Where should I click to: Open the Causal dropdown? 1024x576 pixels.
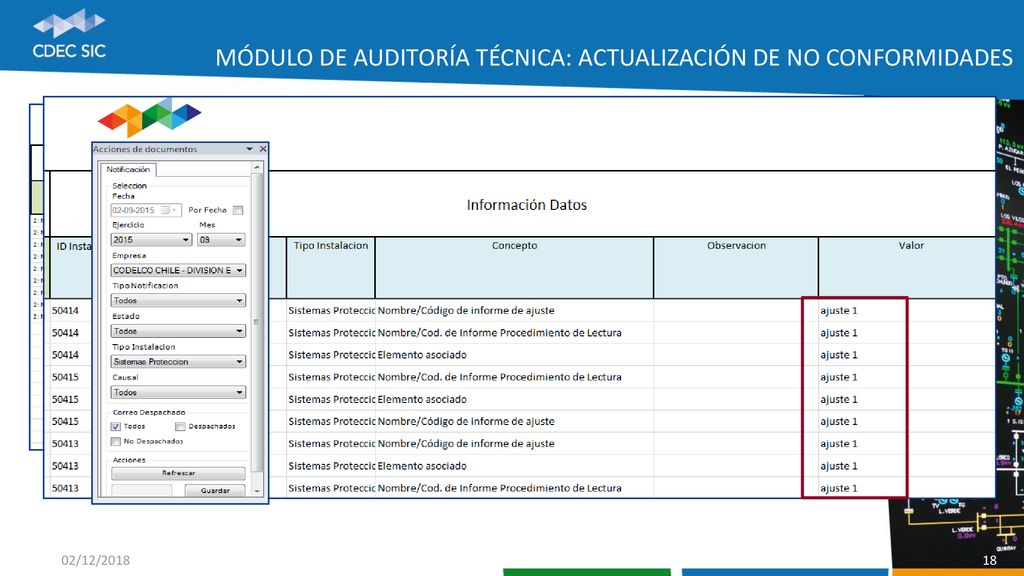click(178, 392)
